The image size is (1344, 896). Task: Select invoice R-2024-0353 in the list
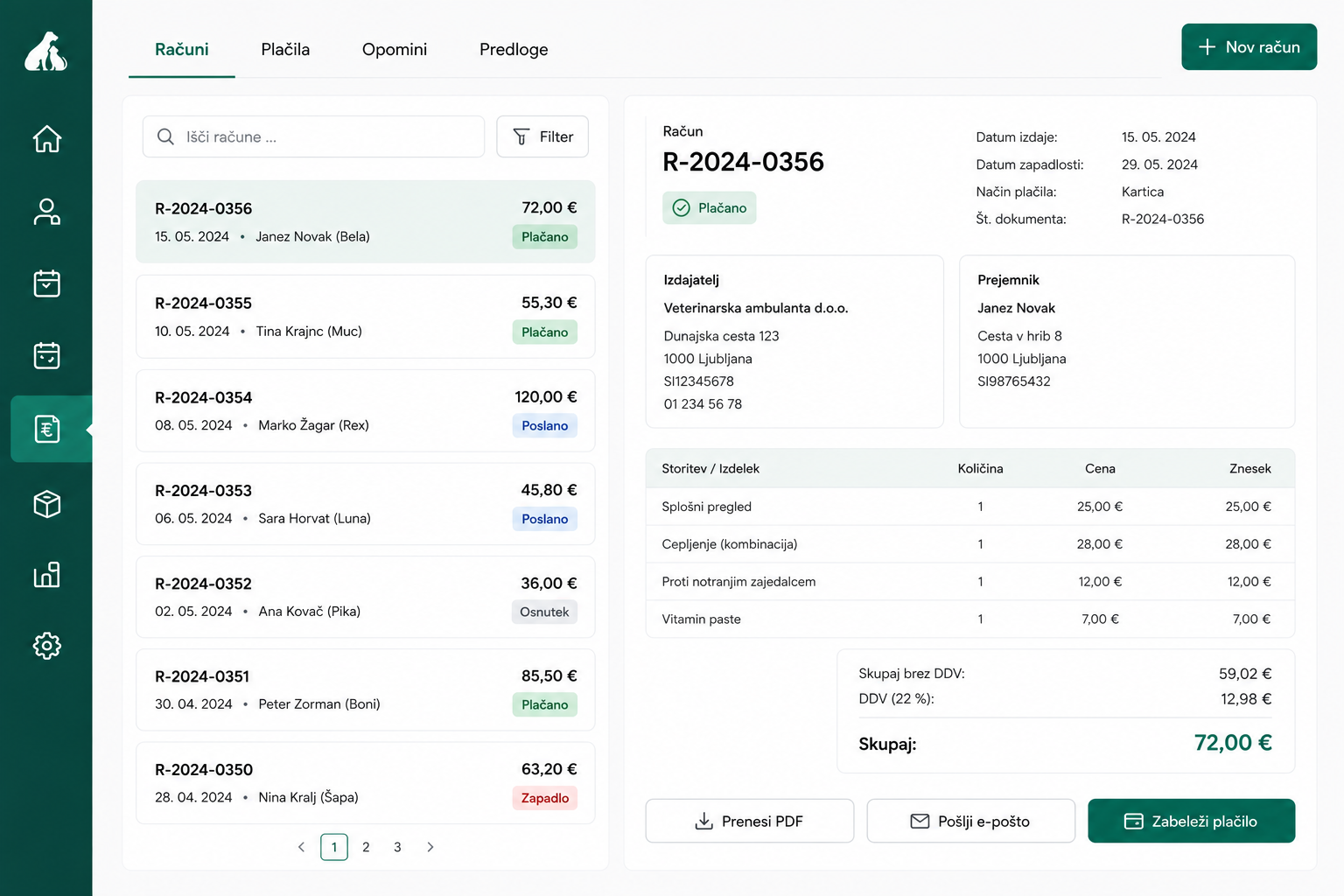(366, 504)
